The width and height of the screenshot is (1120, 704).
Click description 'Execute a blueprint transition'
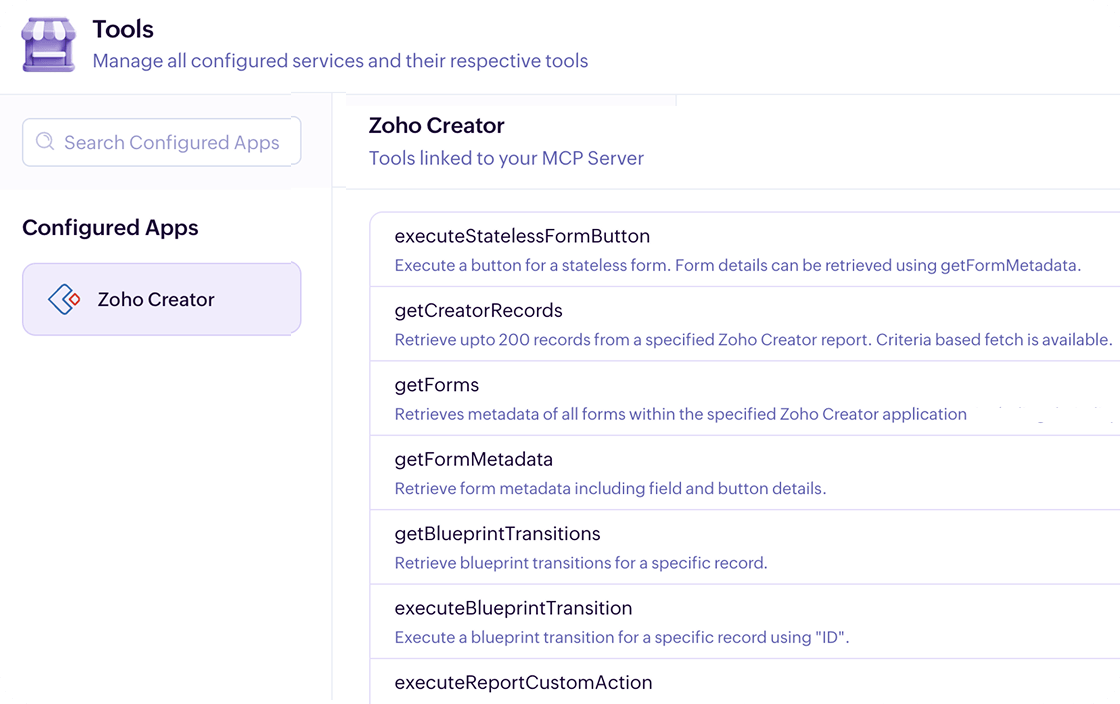click(x=621, y=637)
